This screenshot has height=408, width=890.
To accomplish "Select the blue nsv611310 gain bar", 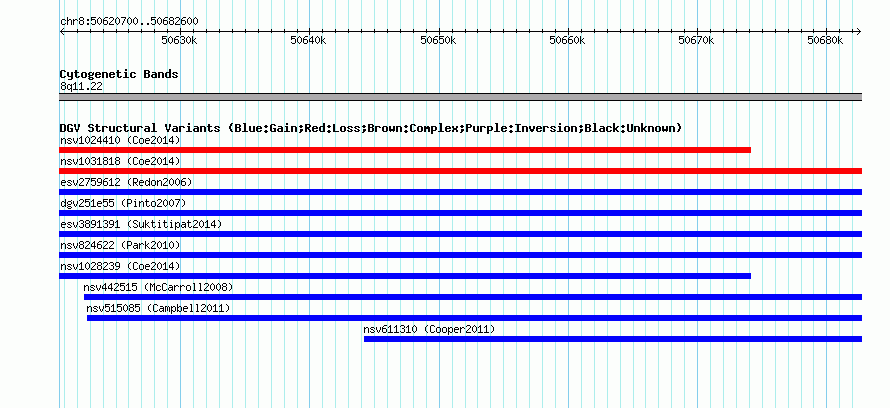I will [x=612, y=339].
